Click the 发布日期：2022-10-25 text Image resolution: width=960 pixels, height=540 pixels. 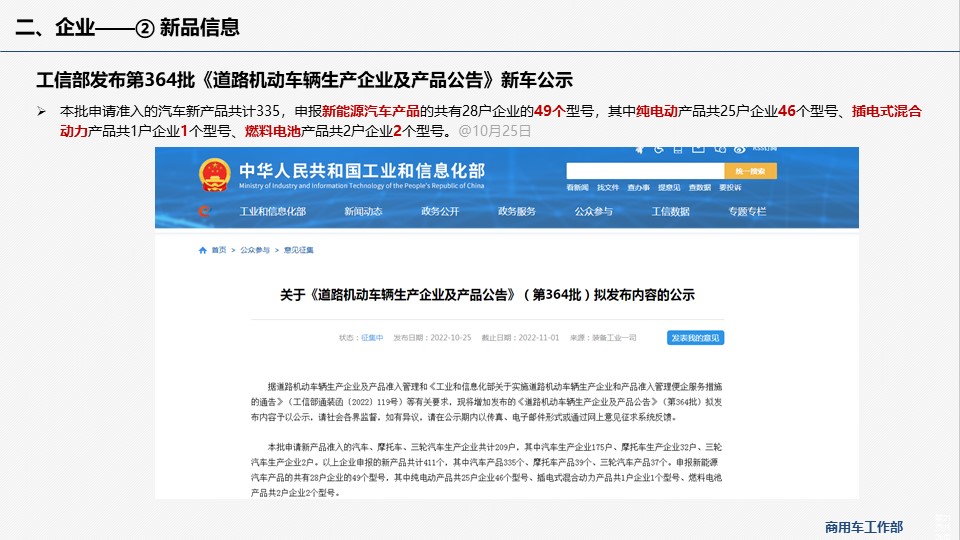[432, 338]
